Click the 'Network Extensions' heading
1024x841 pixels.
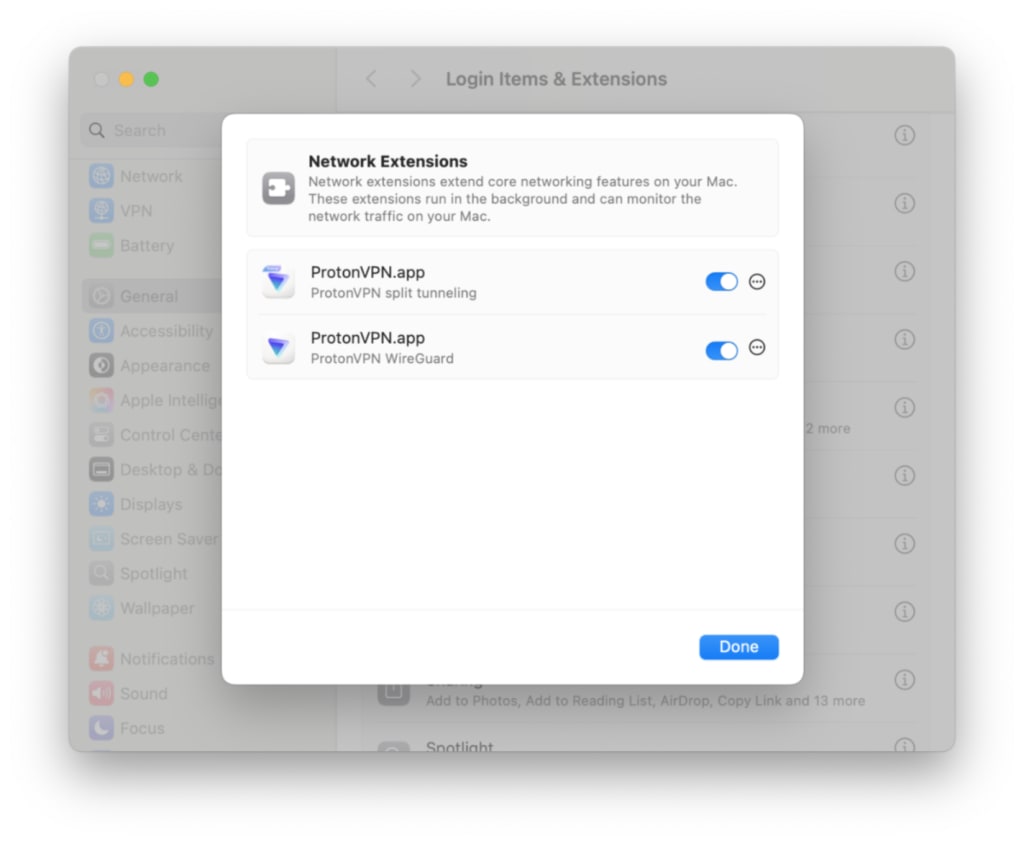coord(388,161)
